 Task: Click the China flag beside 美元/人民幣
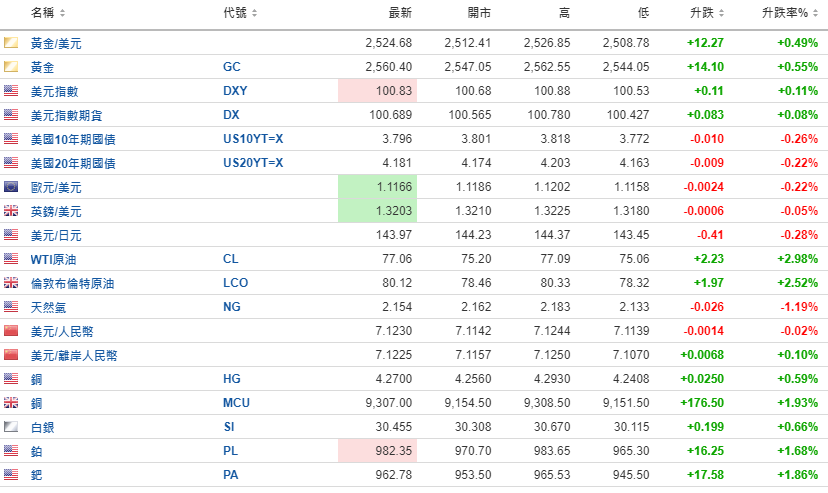[12, 331]
